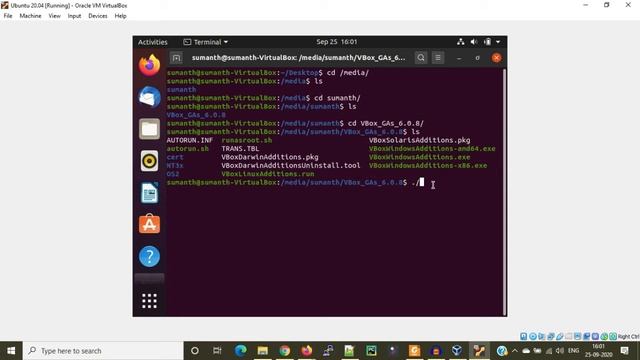Click the Windows taskbar search box
The image size is (640, 360).
click(x=103, y=351)
